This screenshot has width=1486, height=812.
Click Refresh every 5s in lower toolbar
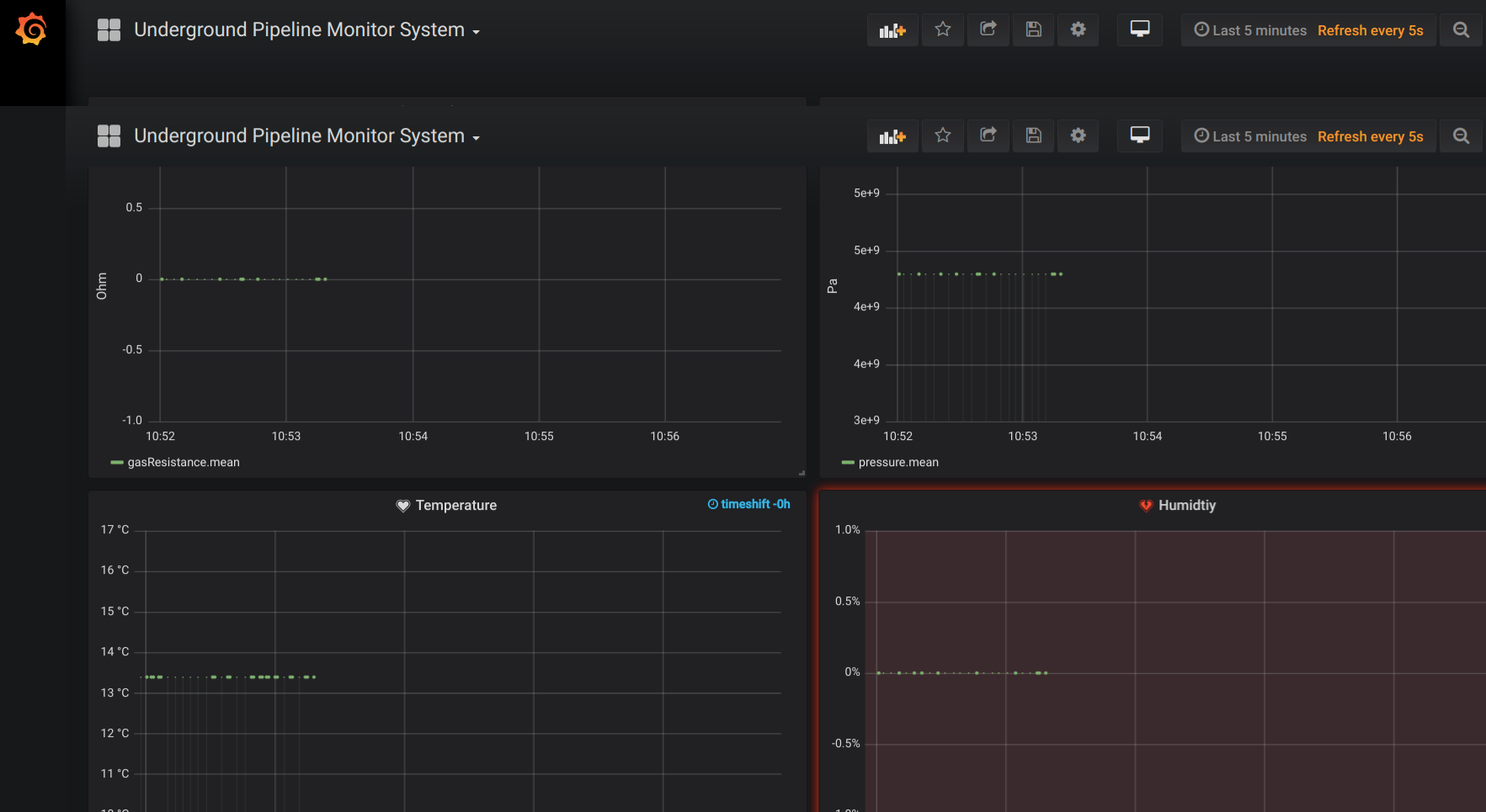click(x=1370, y=136)
